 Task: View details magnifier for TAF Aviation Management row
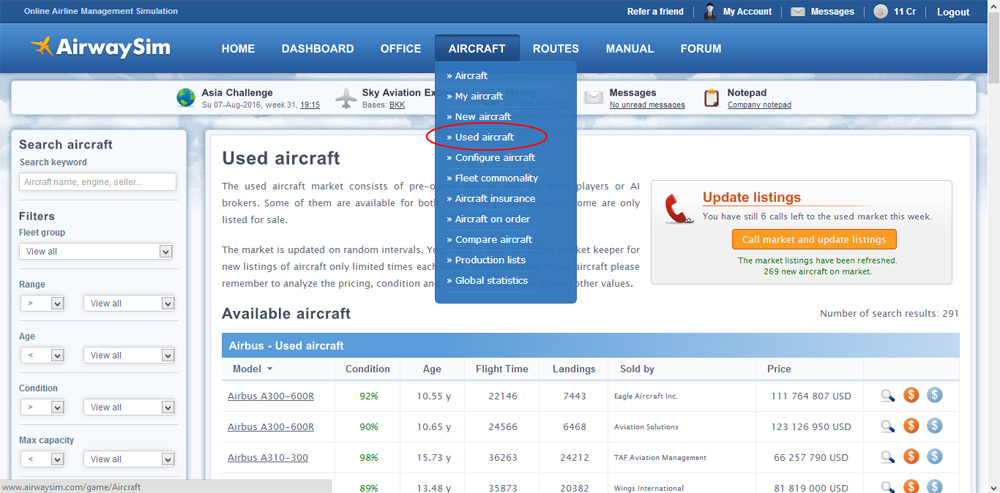(x=888, y=457)
